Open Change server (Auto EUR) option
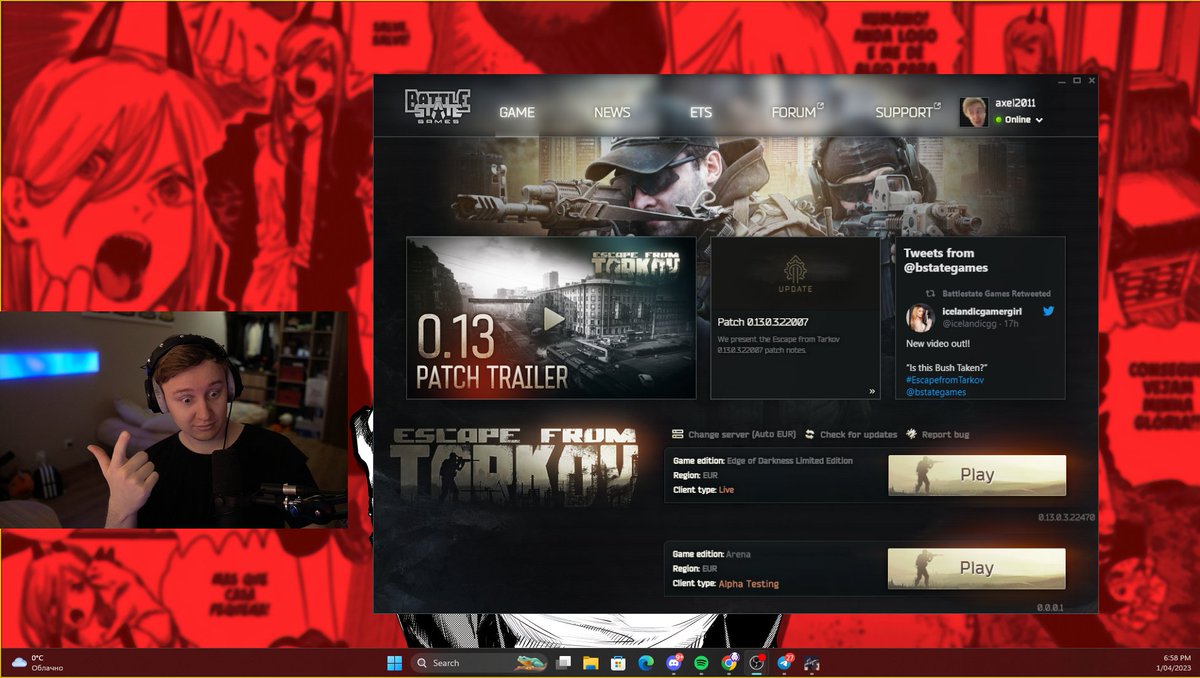This screenshot has width=1200, height=678. (742, 434)
